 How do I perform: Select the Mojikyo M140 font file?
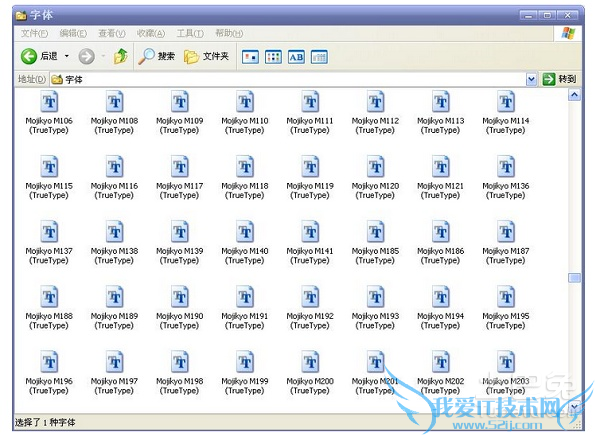[x=245, y=243]
